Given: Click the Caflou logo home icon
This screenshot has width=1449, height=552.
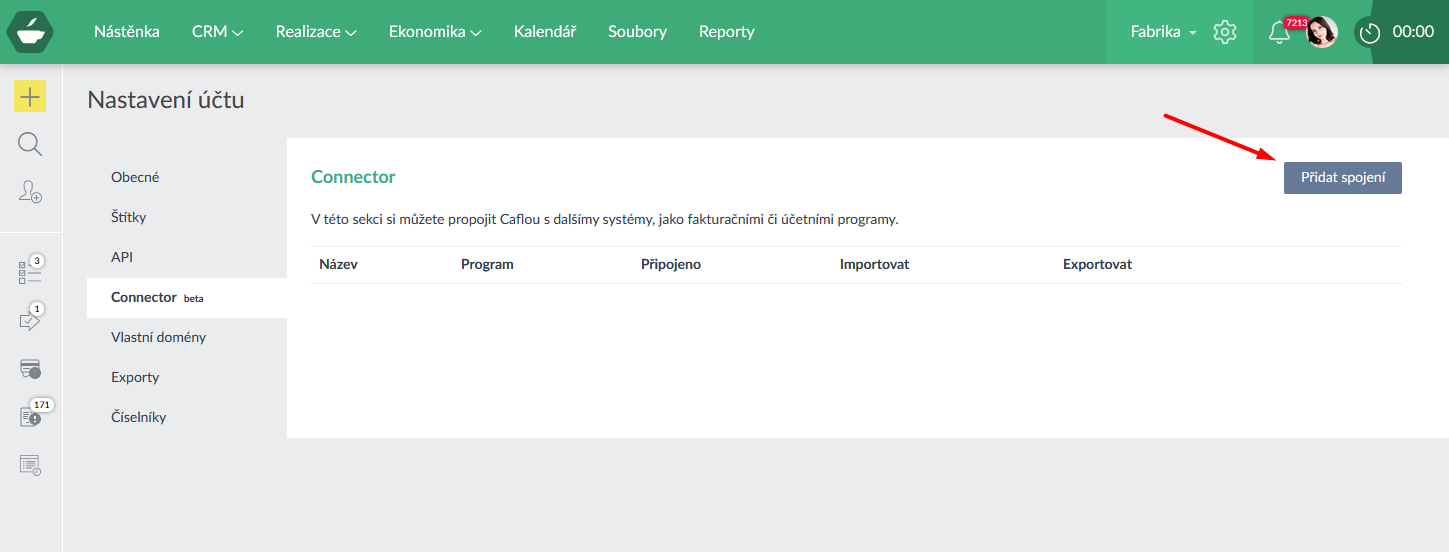Looking at the screenshot, I should 30,32.
